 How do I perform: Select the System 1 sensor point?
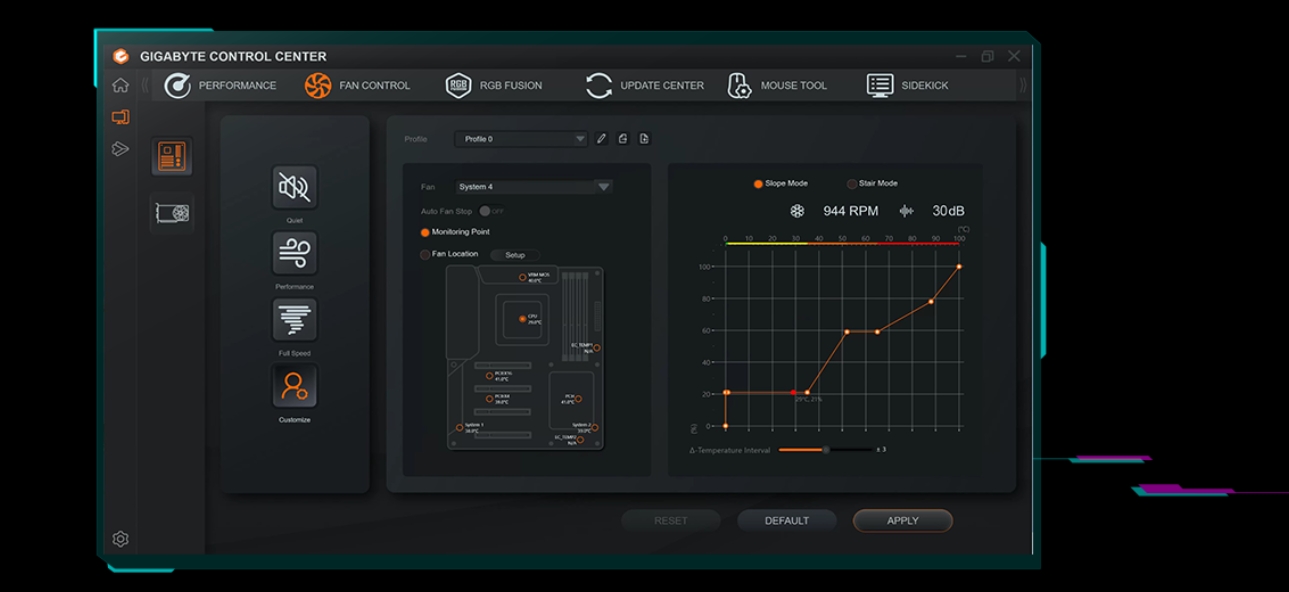[x=460, y=427]
